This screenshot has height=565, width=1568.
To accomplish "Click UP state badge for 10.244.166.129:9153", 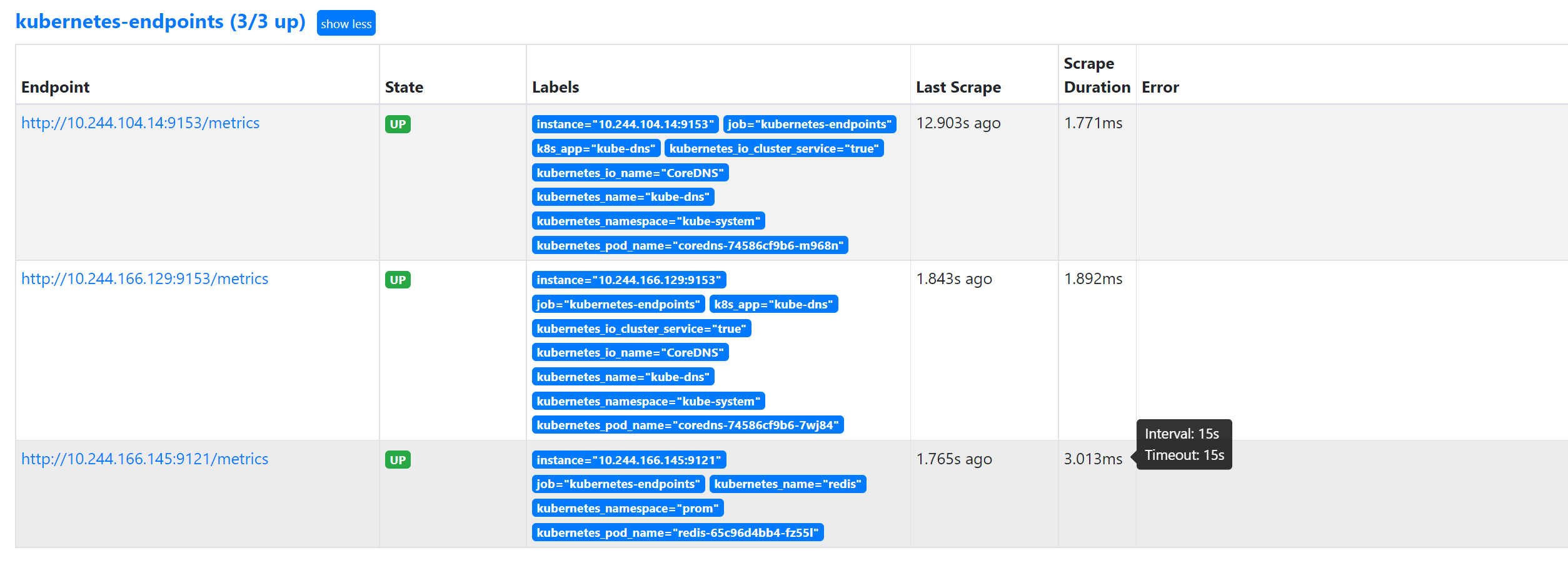I will click(x=398, y=280).
